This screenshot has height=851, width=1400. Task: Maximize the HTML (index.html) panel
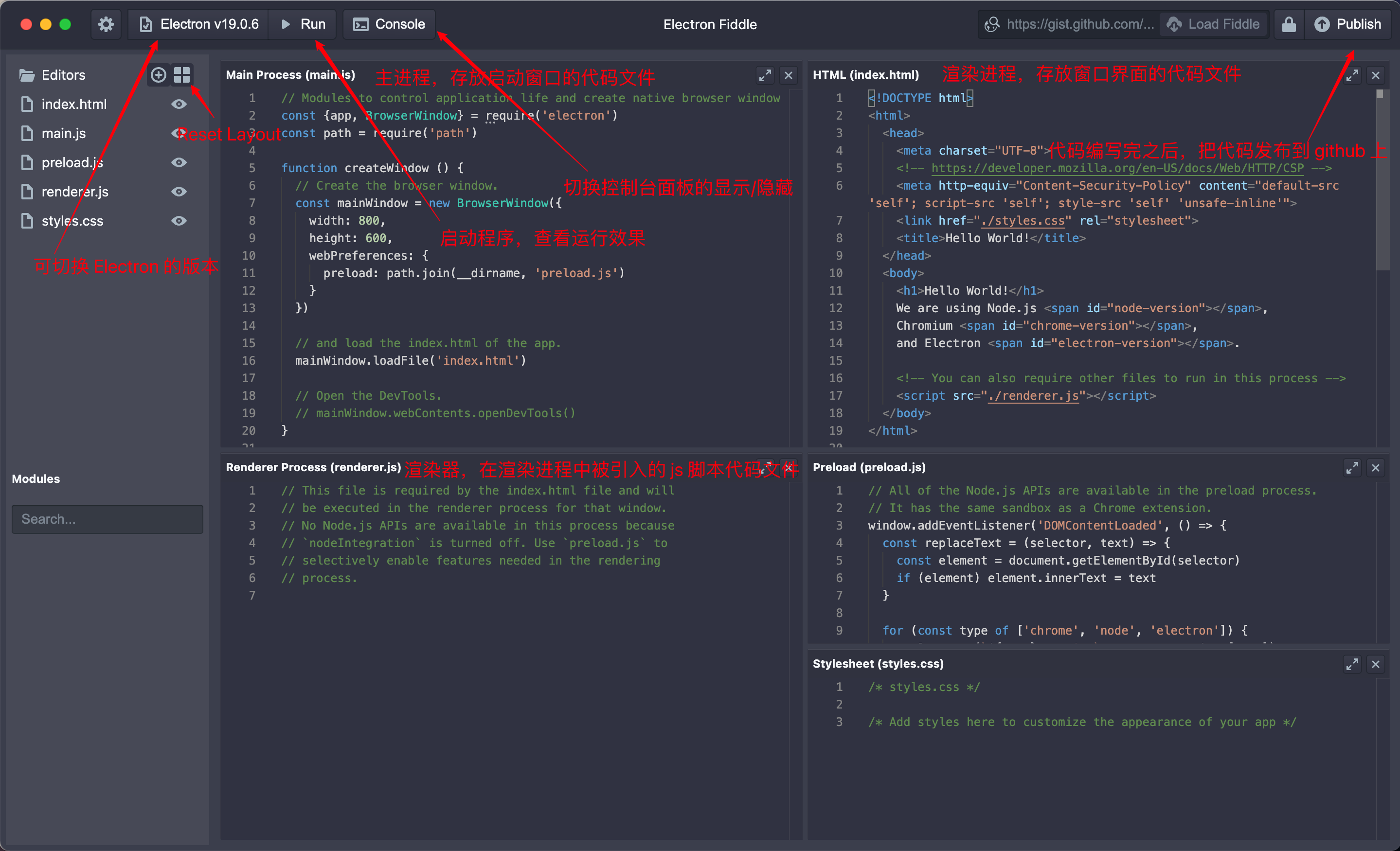1352,75
